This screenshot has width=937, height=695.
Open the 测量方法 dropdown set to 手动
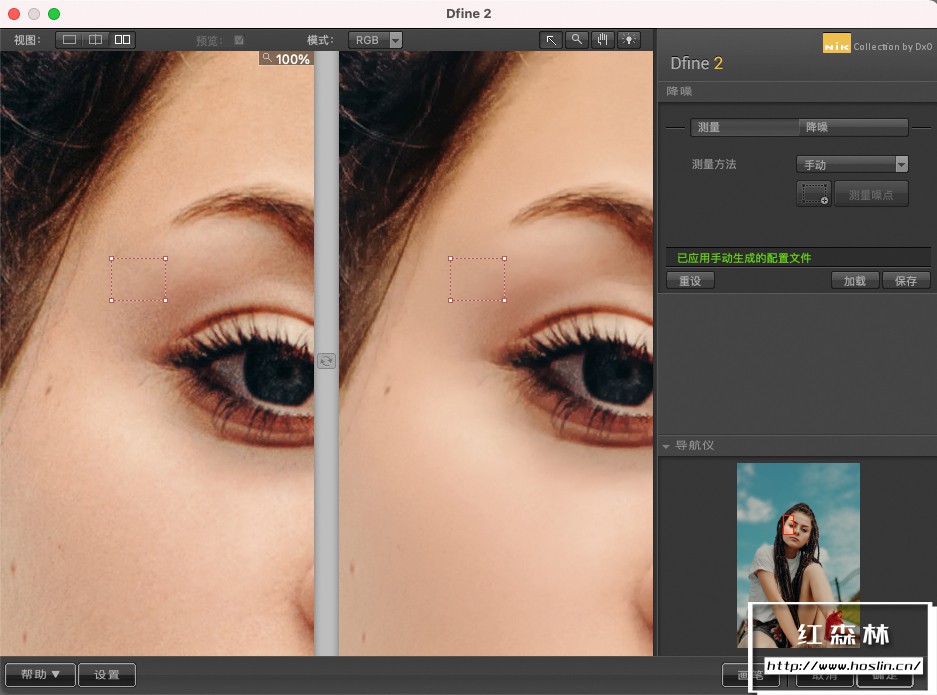[x=852, y=164]
